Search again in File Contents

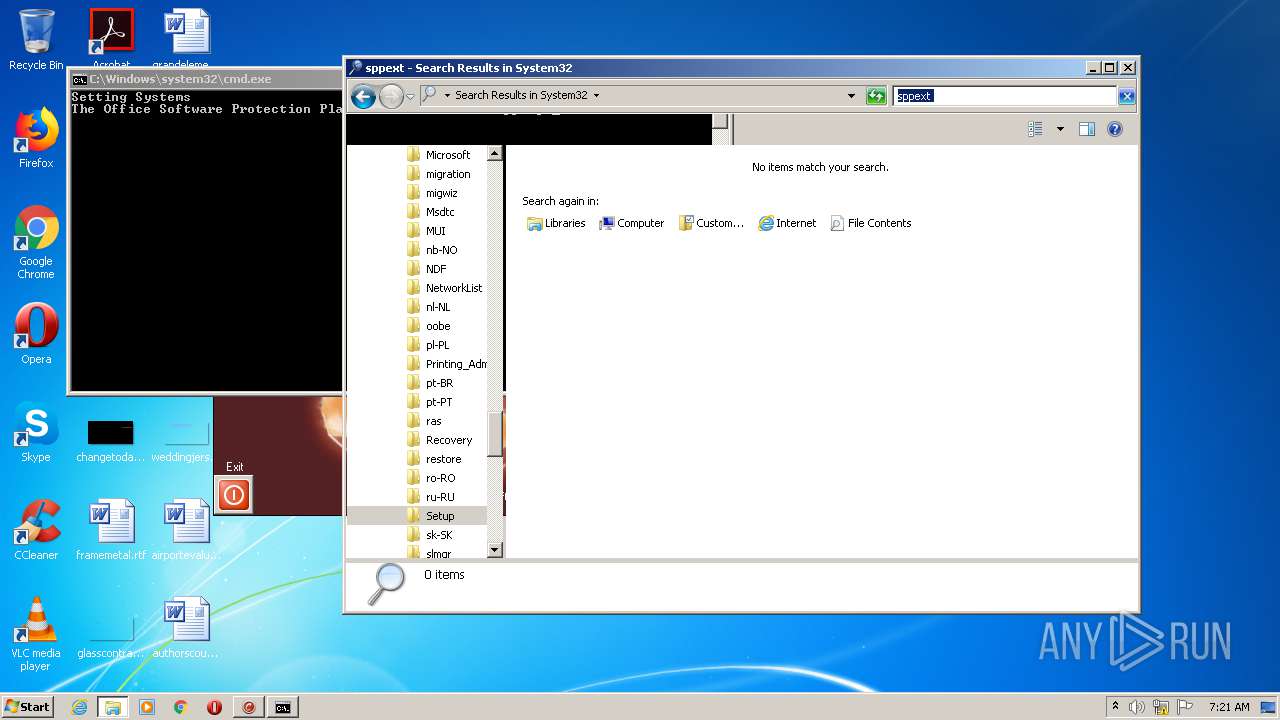click(870, 223)
